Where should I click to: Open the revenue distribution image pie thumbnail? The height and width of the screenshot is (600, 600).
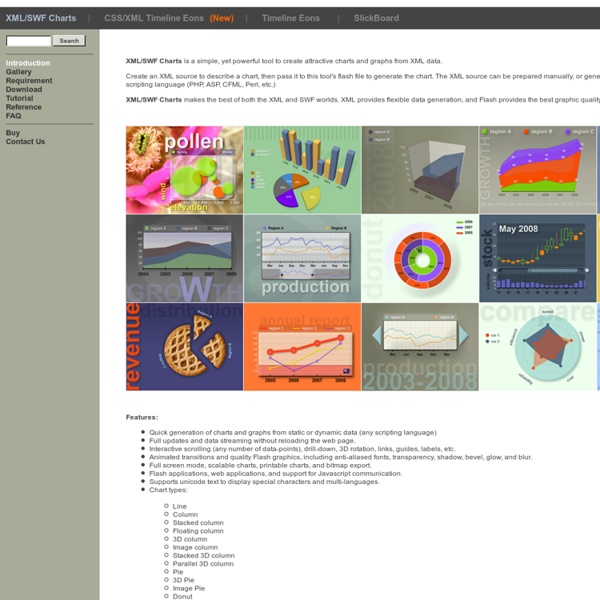(184, 347)
